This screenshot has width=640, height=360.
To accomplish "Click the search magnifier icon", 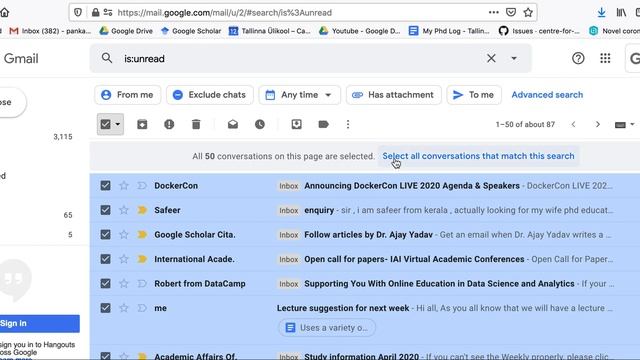I will click(107, 58).
